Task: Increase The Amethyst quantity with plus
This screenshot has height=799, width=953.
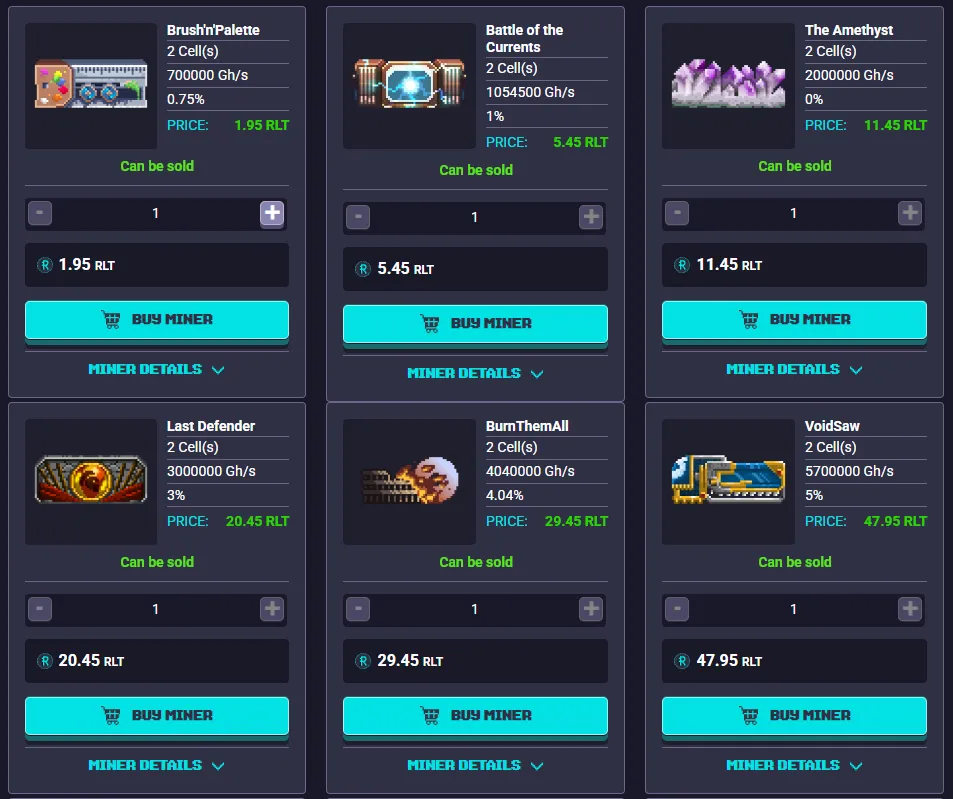Action: [910, 213]
